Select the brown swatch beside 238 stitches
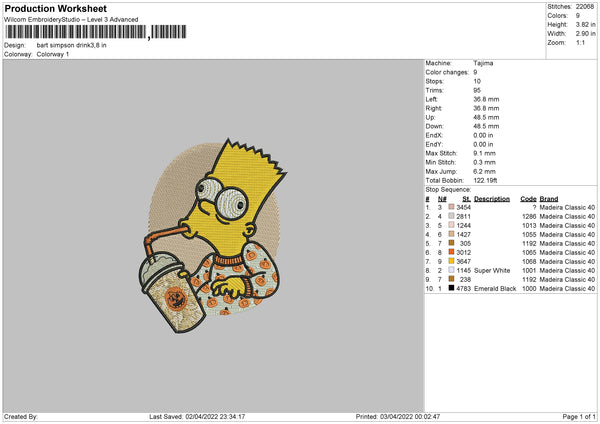Viewport: 600px width, 424px height. coord(452,279)
